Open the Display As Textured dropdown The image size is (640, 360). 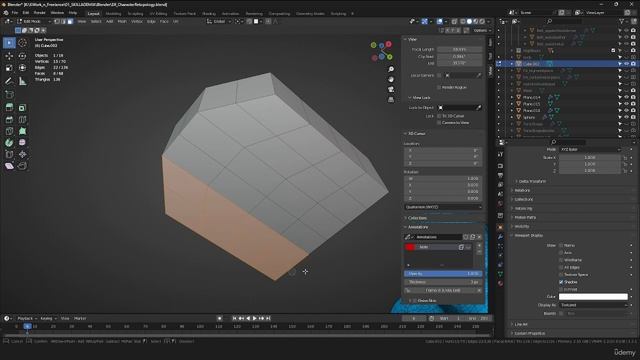click(x=593, y=305)
